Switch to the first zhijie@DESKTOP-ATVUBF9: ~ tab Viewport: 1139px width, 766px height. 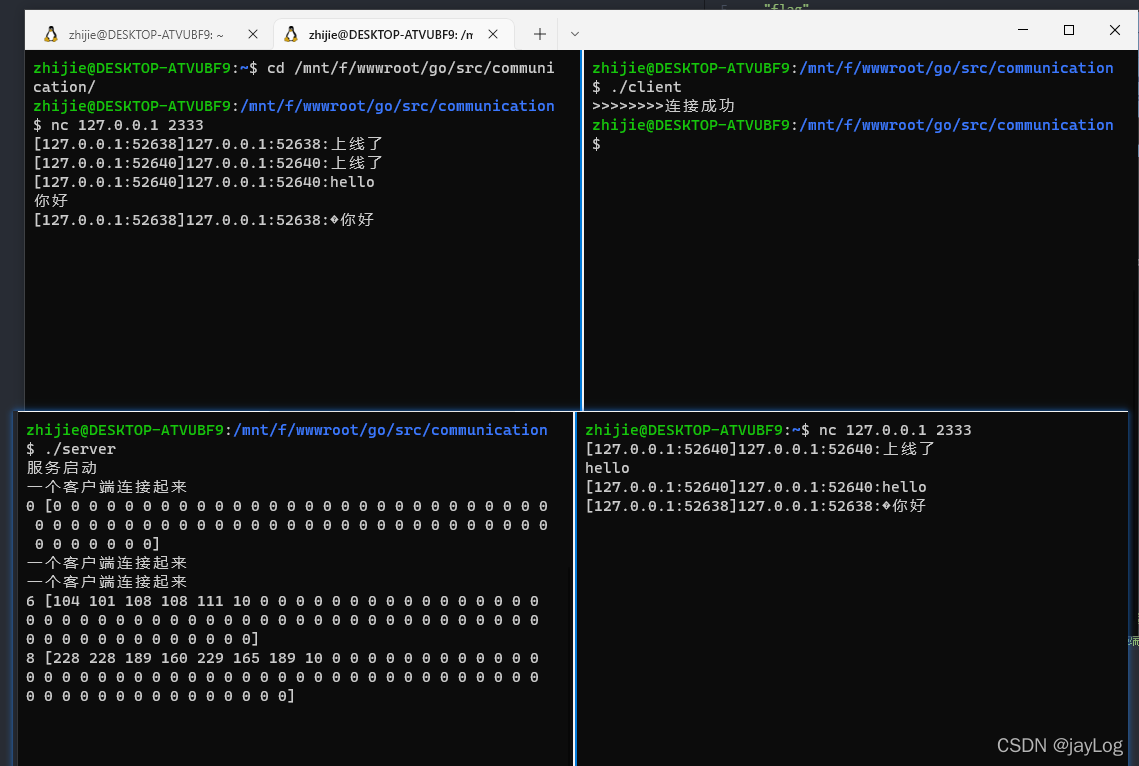[146, 34]
